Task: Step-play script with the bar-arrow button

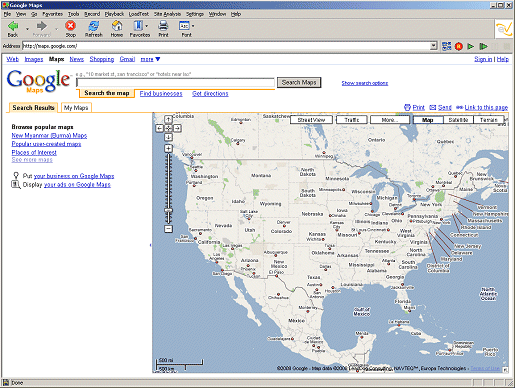Action: [x=483, y=46]
